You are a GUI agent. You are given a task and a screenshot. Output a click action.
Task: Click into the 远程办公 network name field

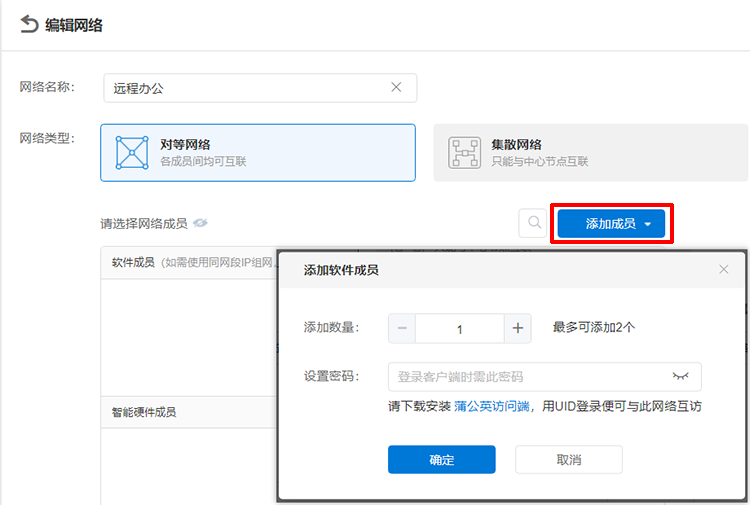point(260,88)
